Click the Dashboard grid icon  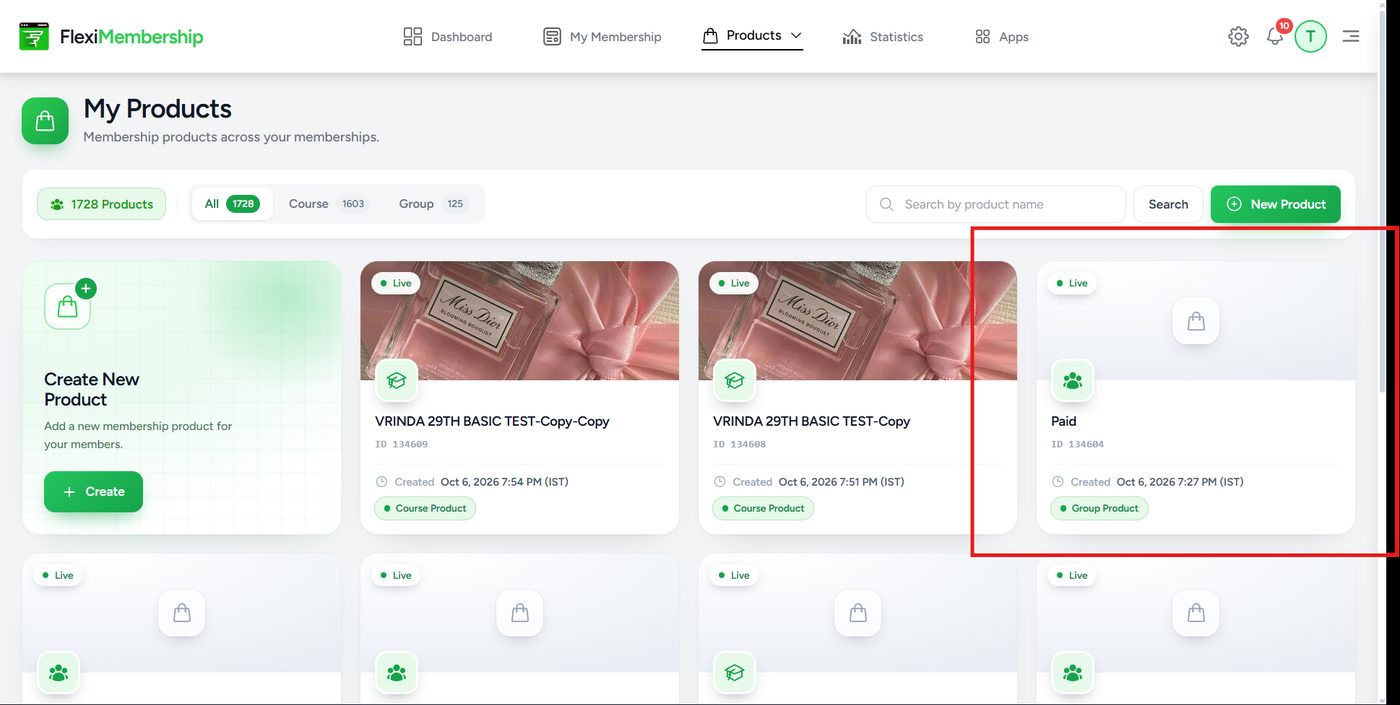[x=412, y=37]
